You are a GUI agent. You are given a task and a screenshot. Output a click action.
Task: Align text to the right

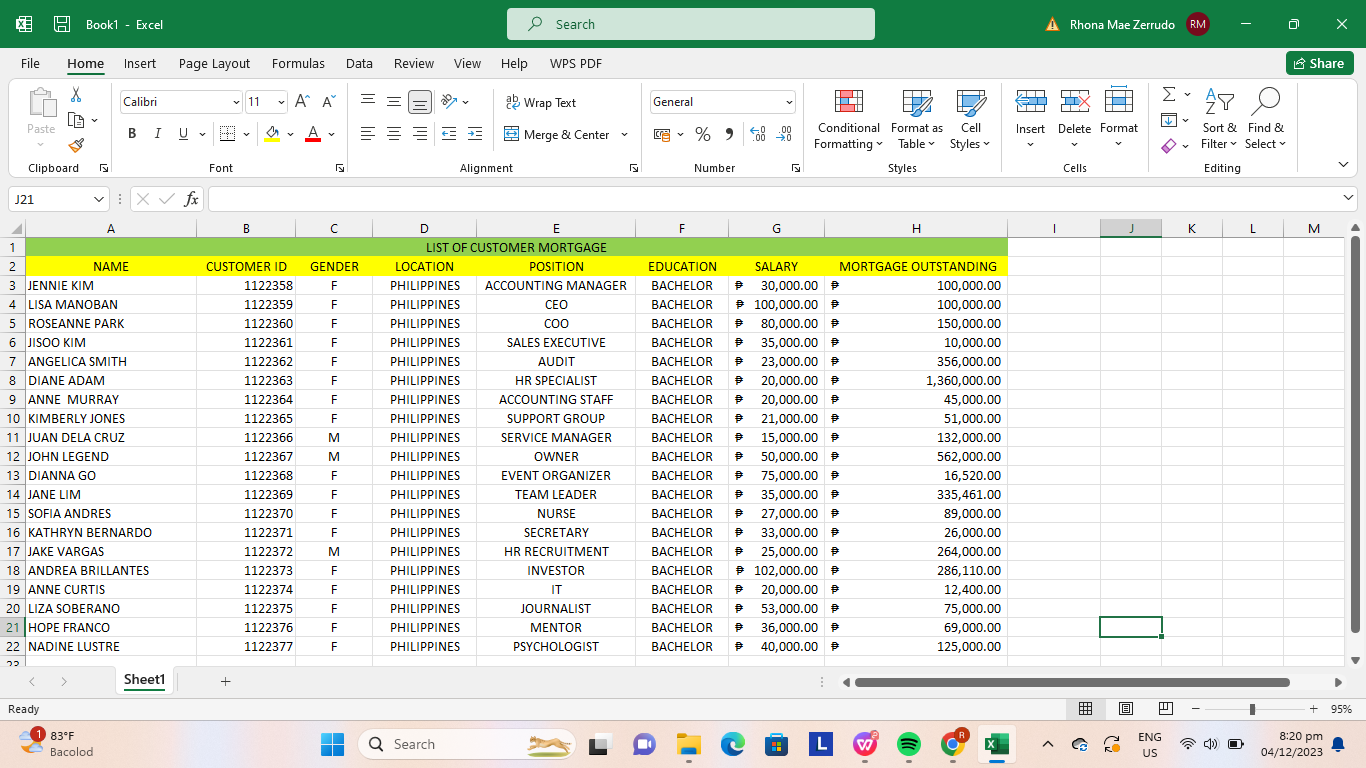point(420,134)
